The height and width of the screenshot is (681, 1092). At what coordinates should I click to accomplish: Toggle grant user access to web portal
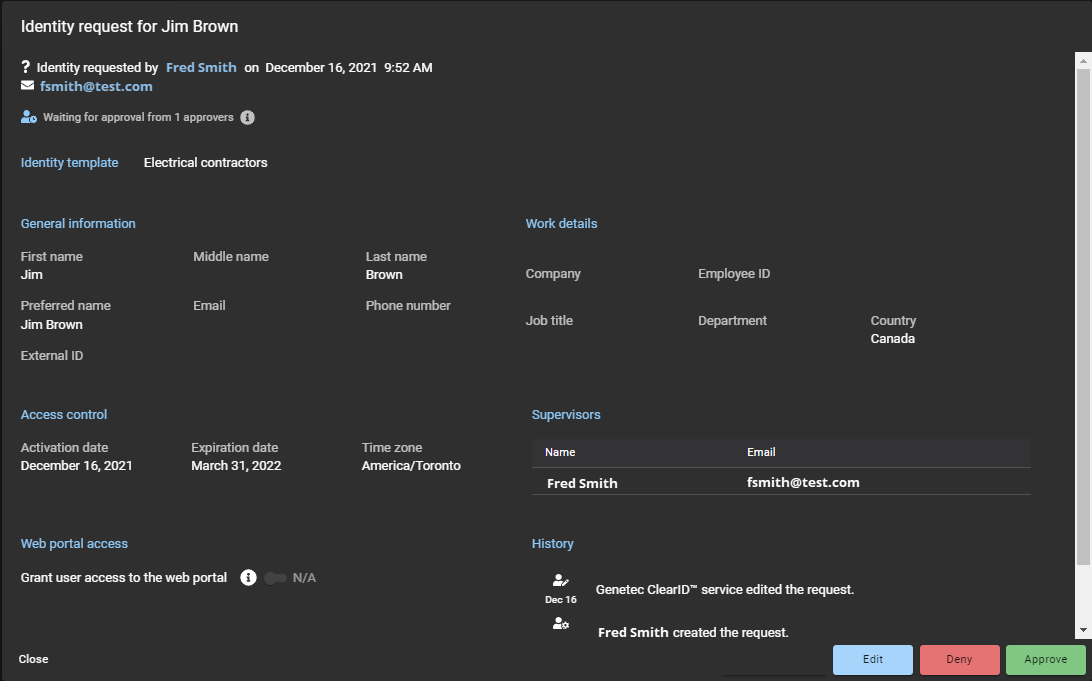[x=276, y=578]
